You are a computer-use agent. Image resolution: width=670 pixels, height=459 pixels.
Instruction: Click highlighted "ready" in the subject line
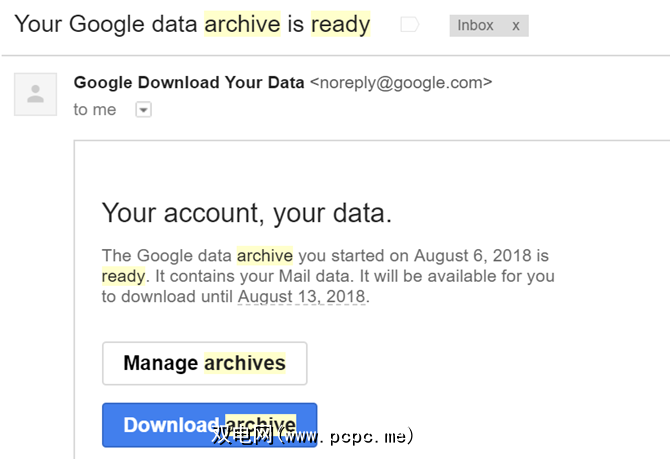coord(340,23)
